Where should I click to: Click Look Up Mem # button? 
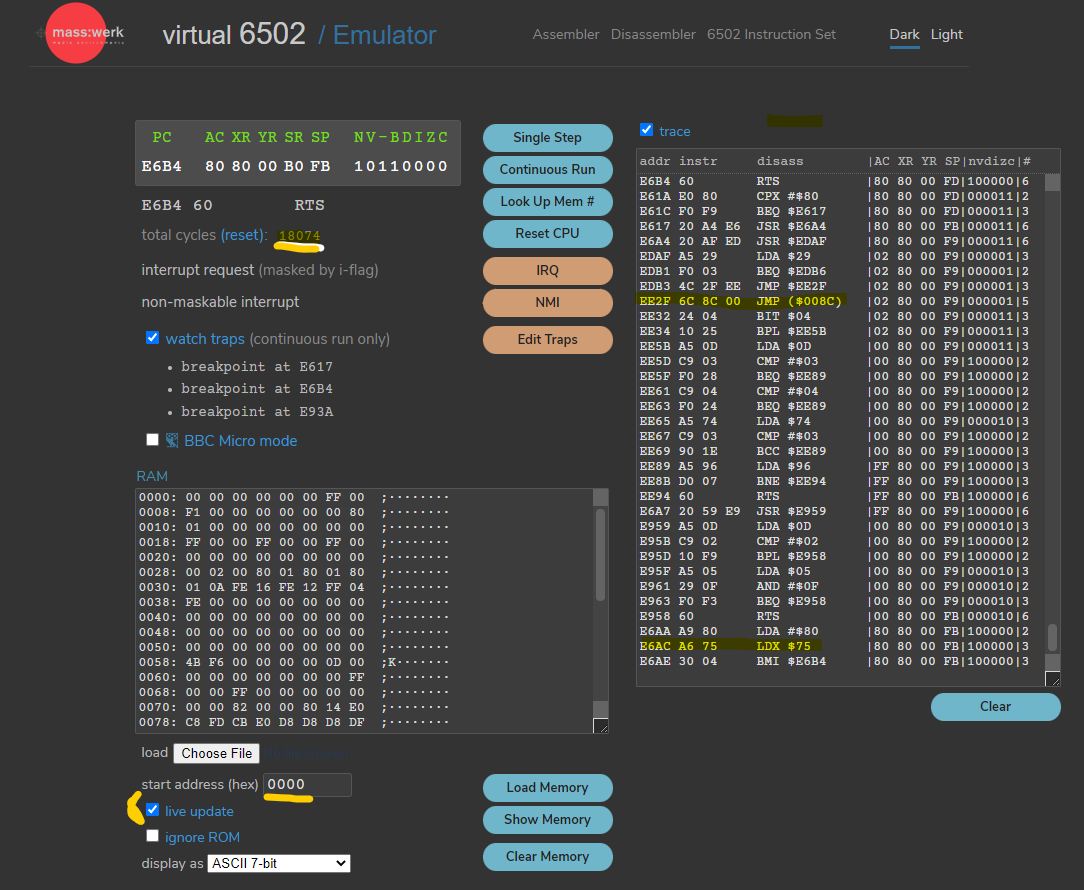pyautogui.click(x=548, y=201)
